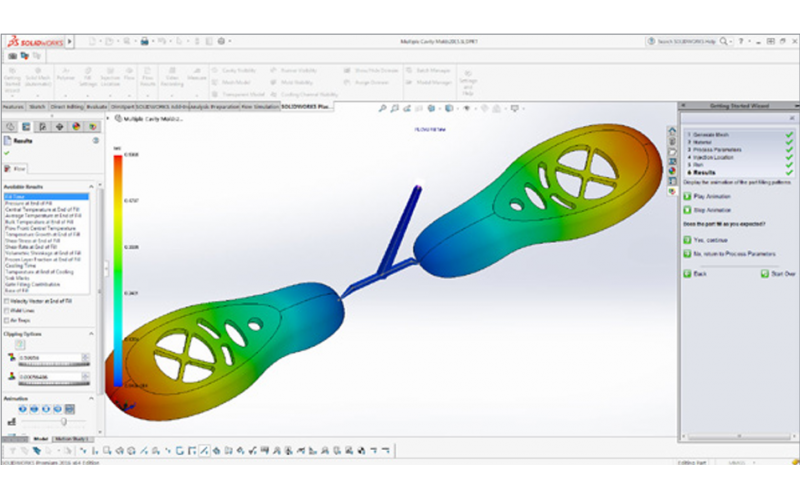Image resolution: width=800 pixels, height=500 pixels.
Task: Switch to the Flow Simulation tab
Action: pos(260,107)
